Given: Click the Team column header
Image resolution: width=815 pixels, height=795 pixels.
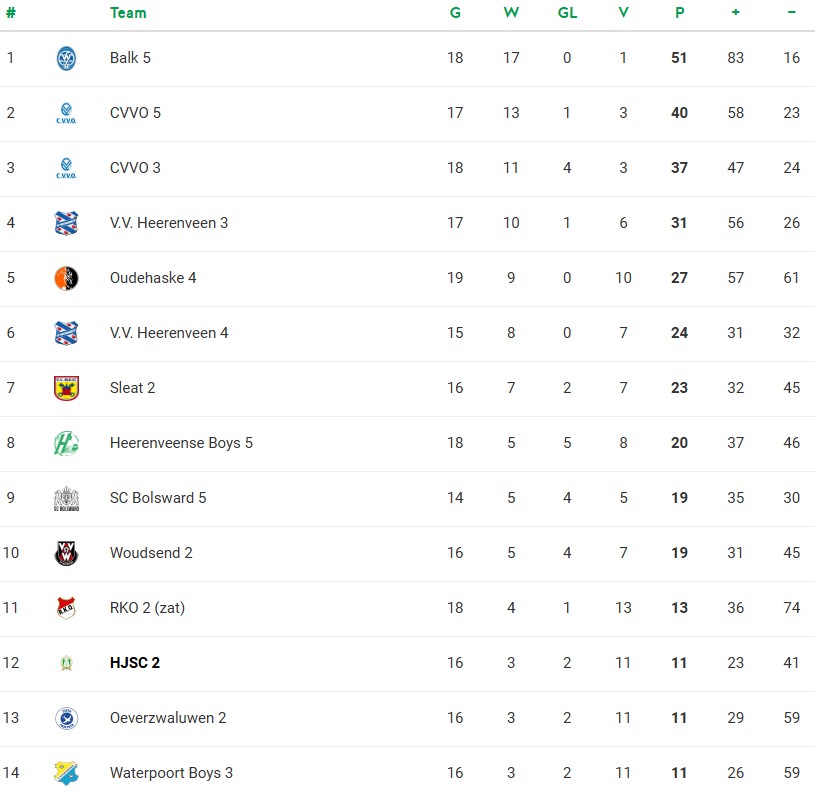Looking at the screenshot, I should pos(128,13).
